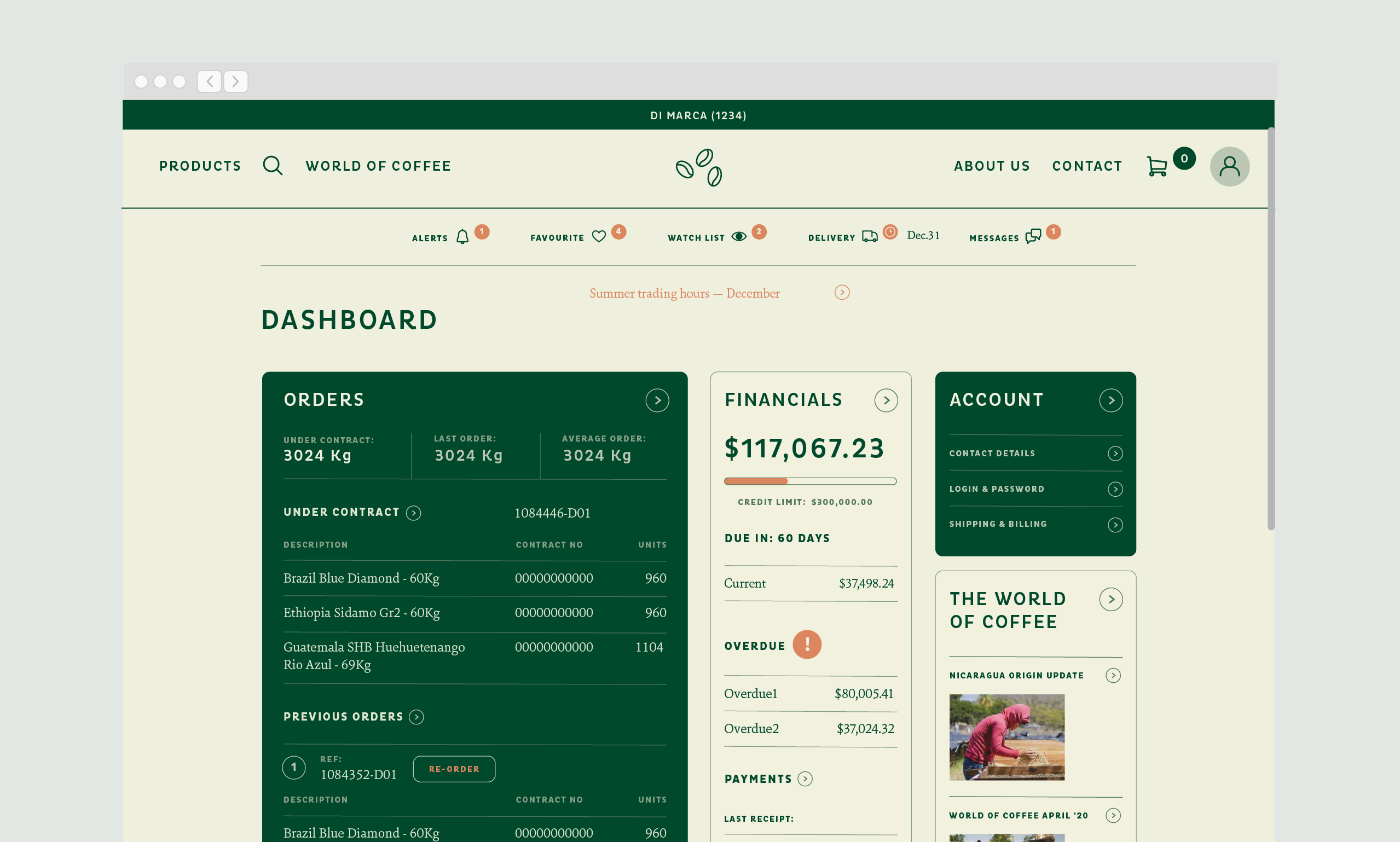This screenshot has width=1400, height=842.
Task: Check the Alerts bell icon
Action: (x=462, y=236)
